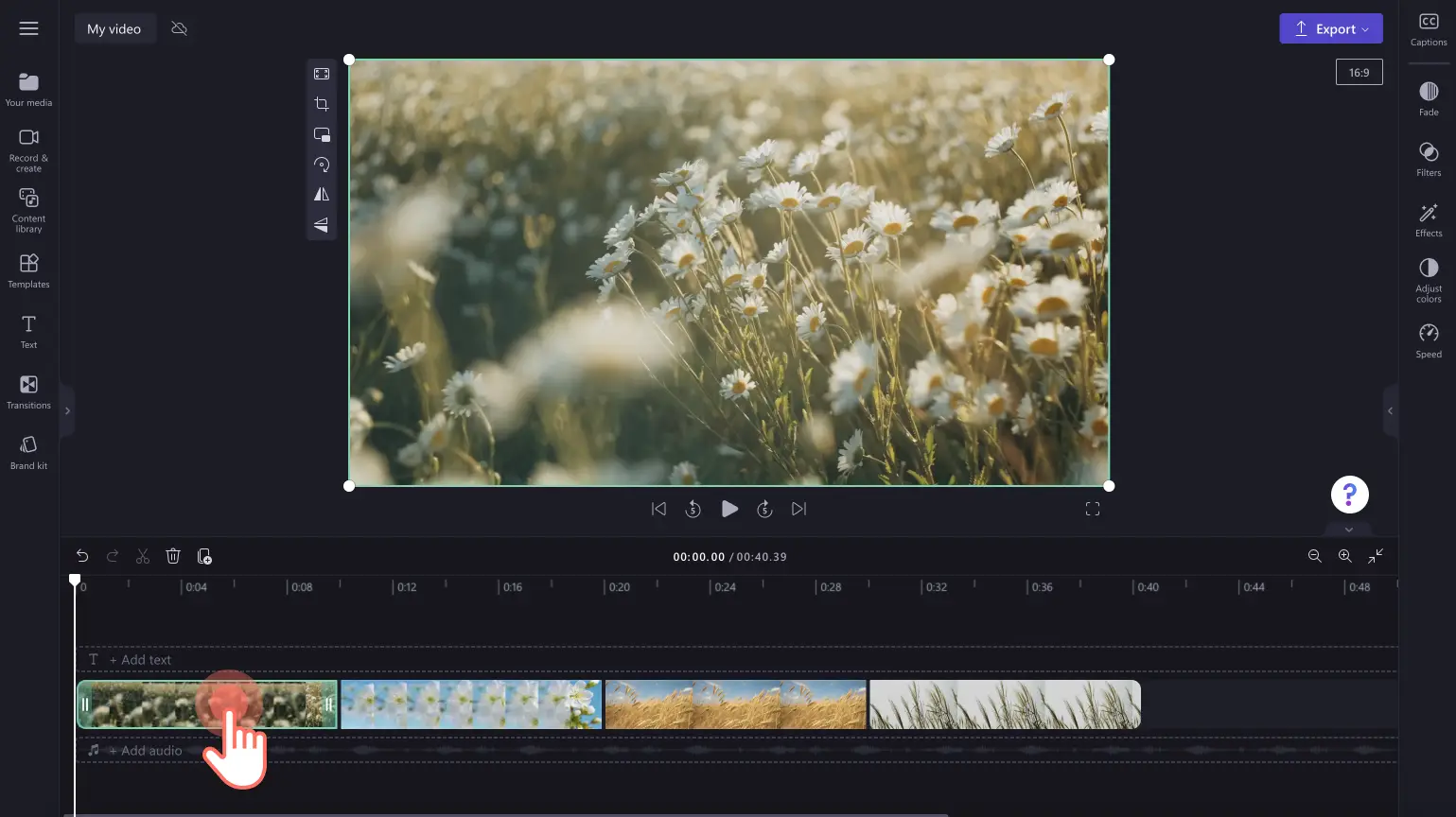
Task: Select the wheat field clip thumbnail
Action: click(x=735, y=704)
